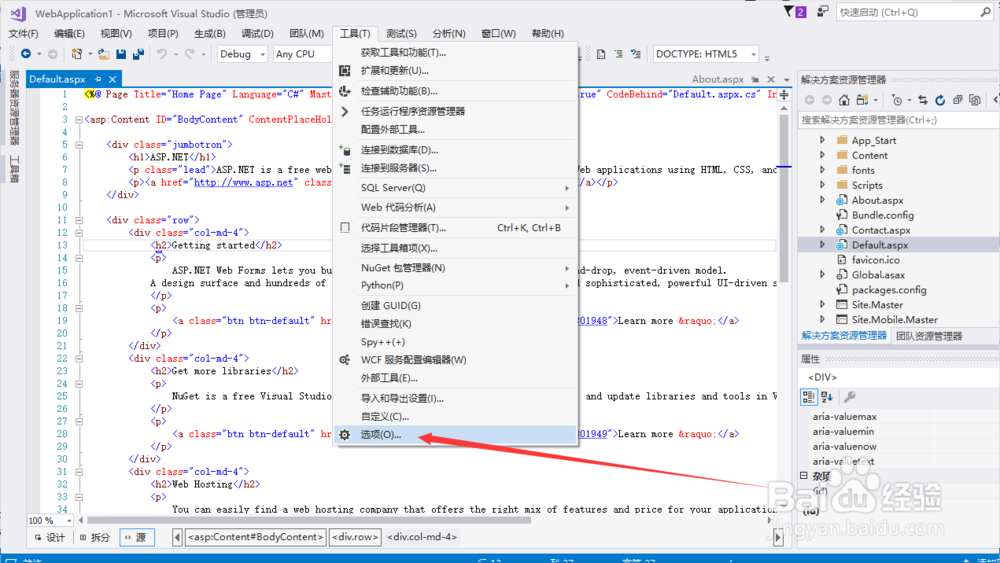1000x563 pixels.
Task: Open NuGet Package Manager submenu
Action: point(455,268)
